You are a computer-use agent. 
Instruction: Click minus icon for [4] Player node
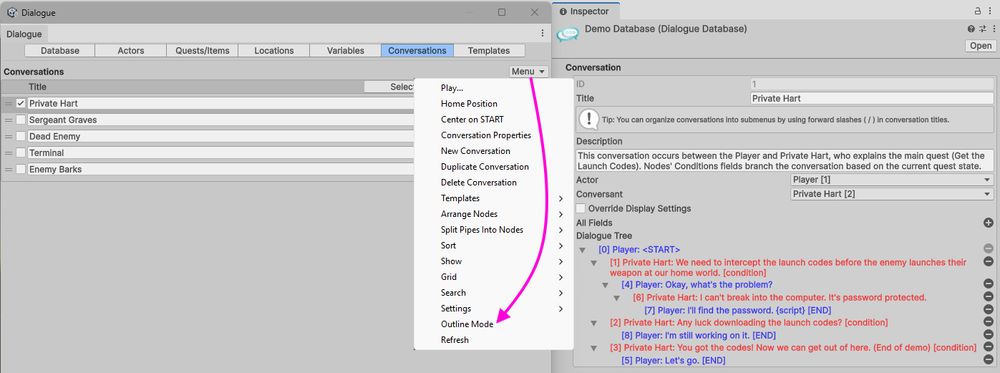[x=989, y=284]
